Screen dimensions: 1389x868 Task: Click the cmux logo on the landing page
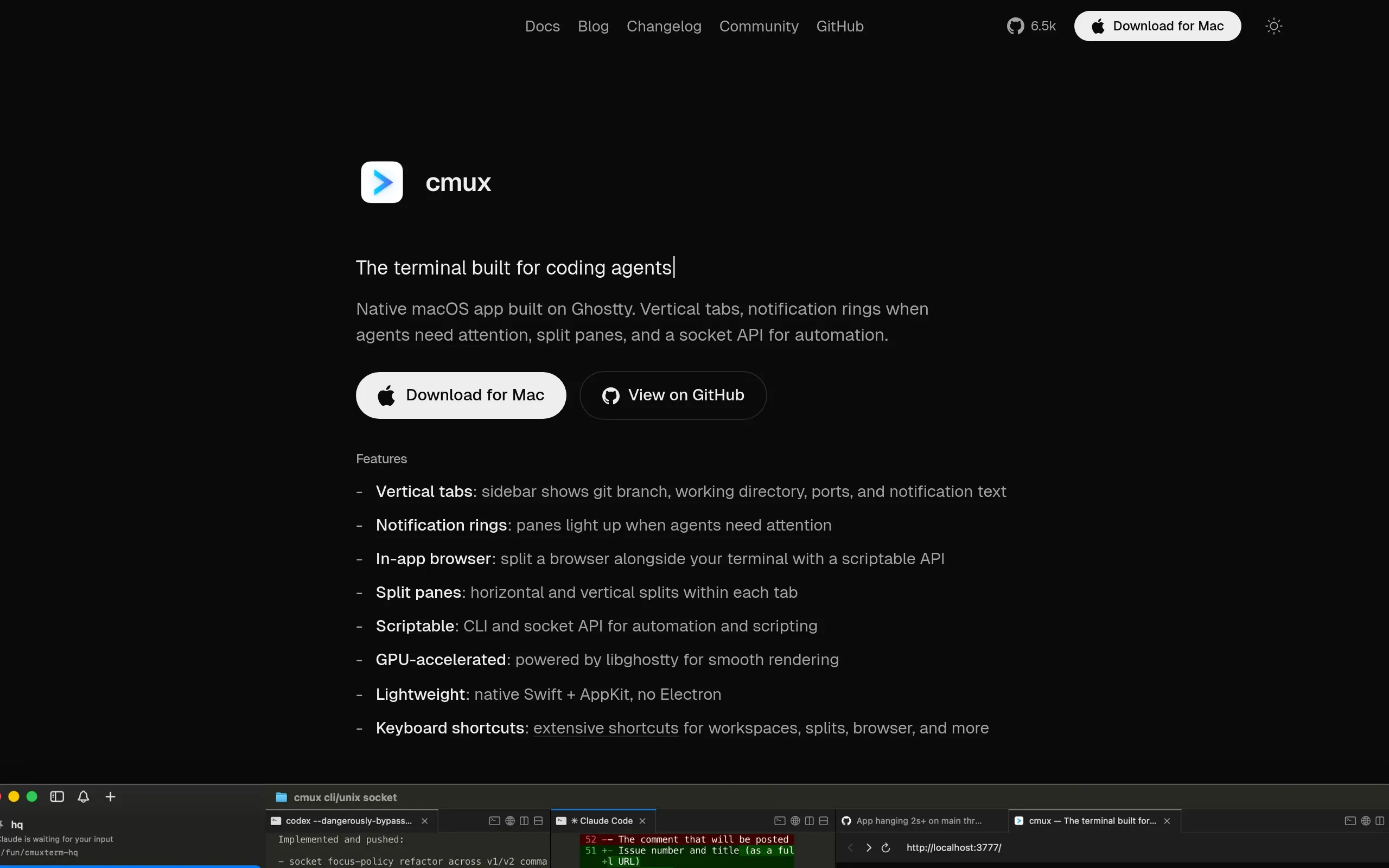(381, 182)
